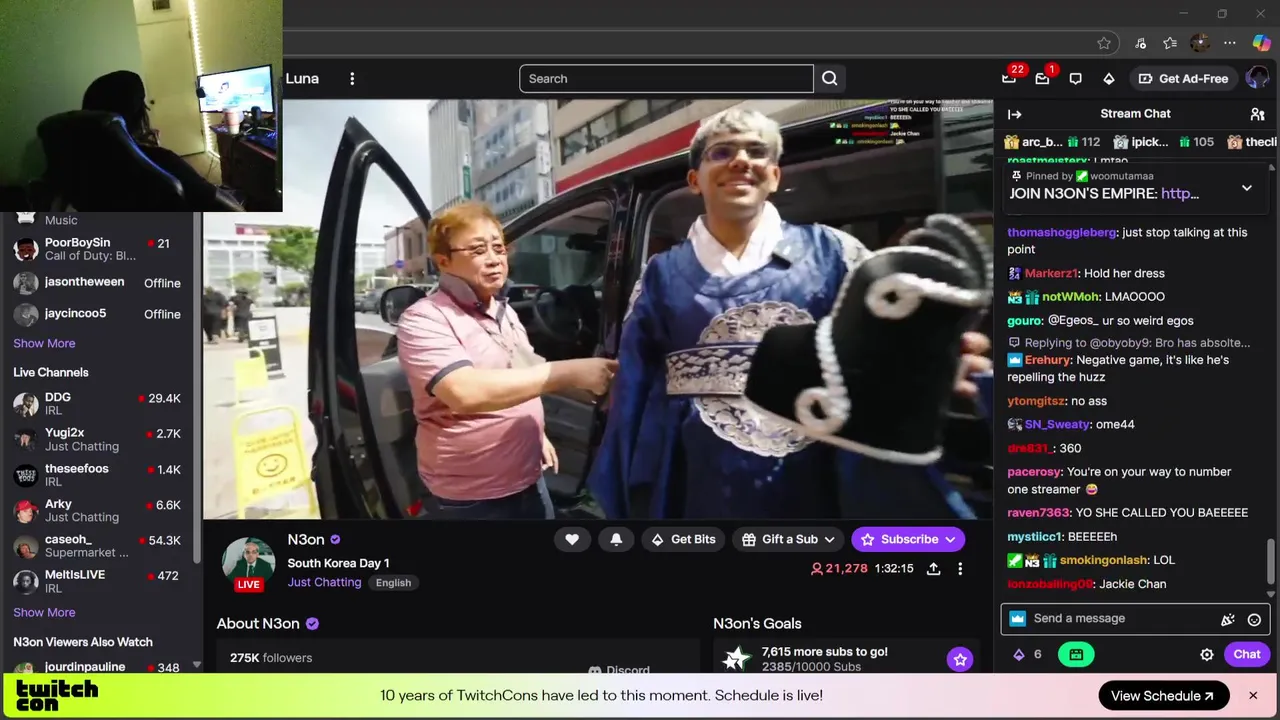Open jasontheween offline channel
Screen dimensions: 1280x720
click(x=98, y=283)
